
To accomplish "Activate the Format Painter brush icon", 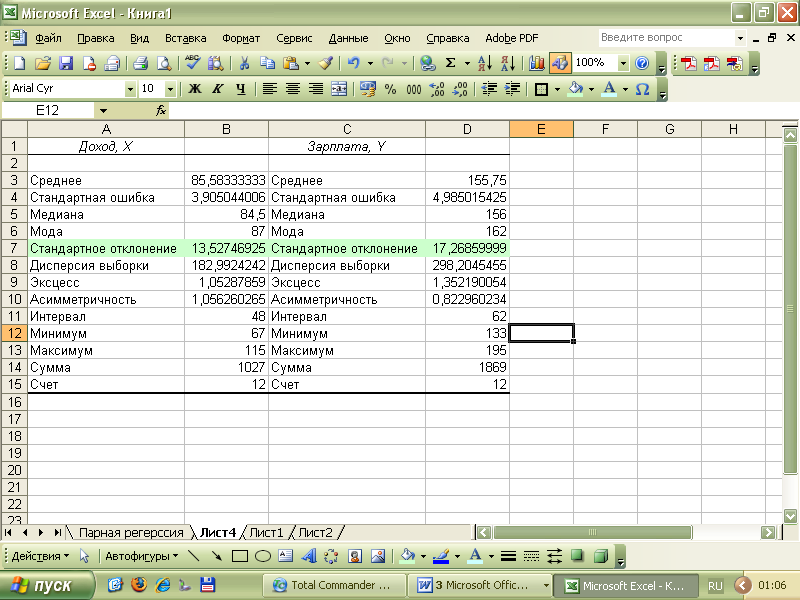I will coord(326,63).
